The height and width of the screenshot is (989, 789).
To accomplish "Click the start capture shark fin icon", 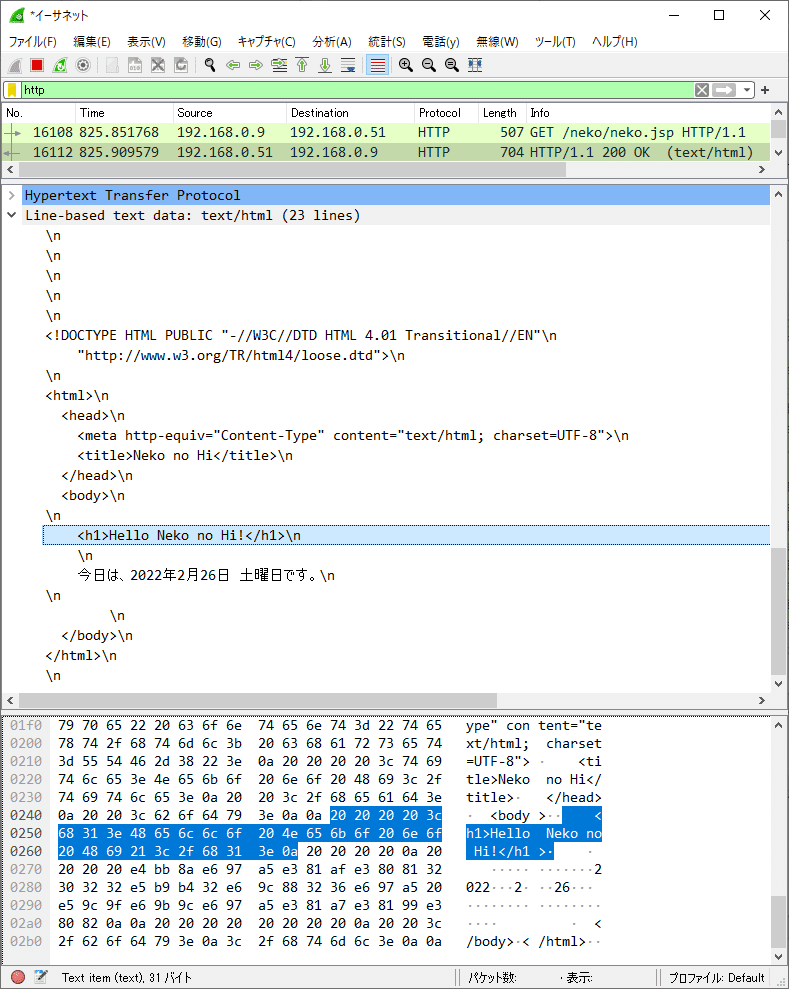I will pos(15,65).
